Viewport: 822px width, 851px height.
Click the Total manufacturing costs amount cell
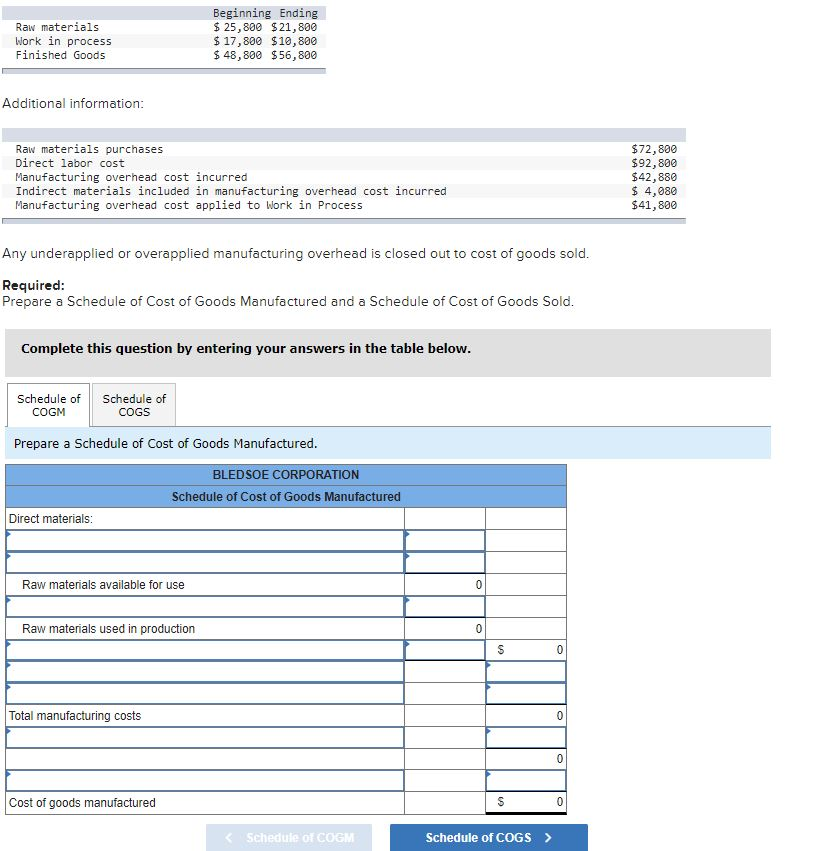525,715
